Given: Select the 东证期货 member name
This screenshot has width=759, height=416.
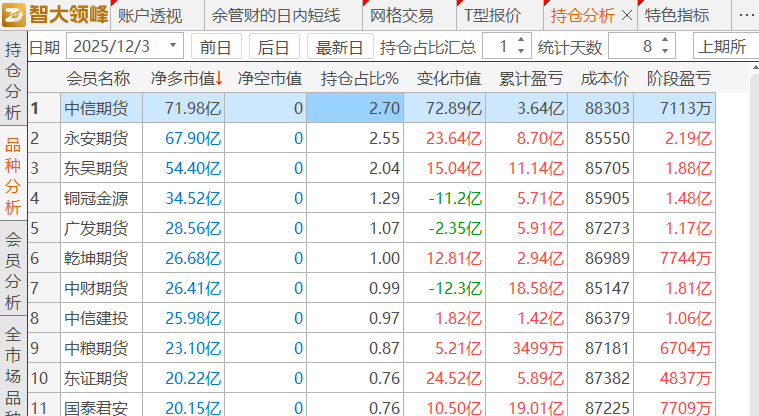Looking at the screenshot, I should click(96, 379).
